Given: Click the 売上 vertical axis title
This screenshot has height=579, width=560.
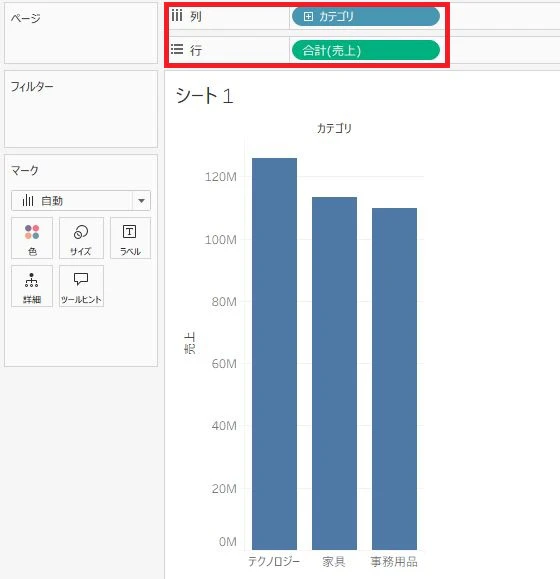Looking at the screenshot, I should tap(190, 343).
